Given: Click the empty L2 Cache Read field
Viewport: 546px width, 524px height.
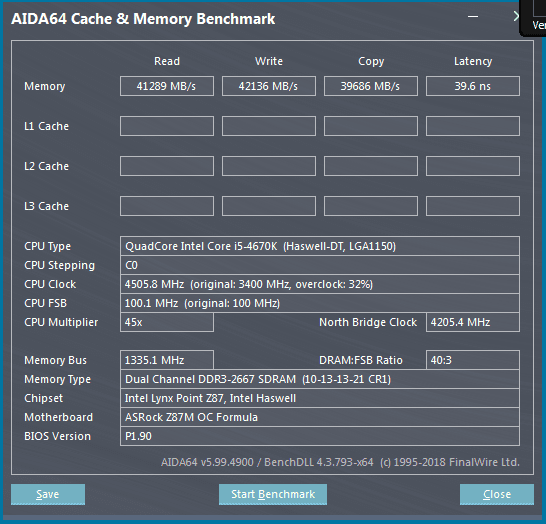Looking at the screenshot, I should tap(167, 166).
